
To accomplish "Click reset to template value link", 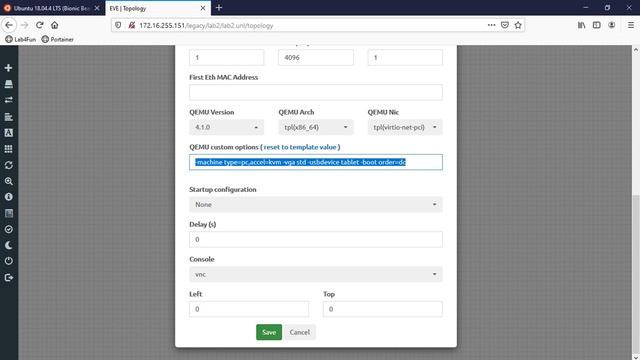I will [x=300, y=147].
